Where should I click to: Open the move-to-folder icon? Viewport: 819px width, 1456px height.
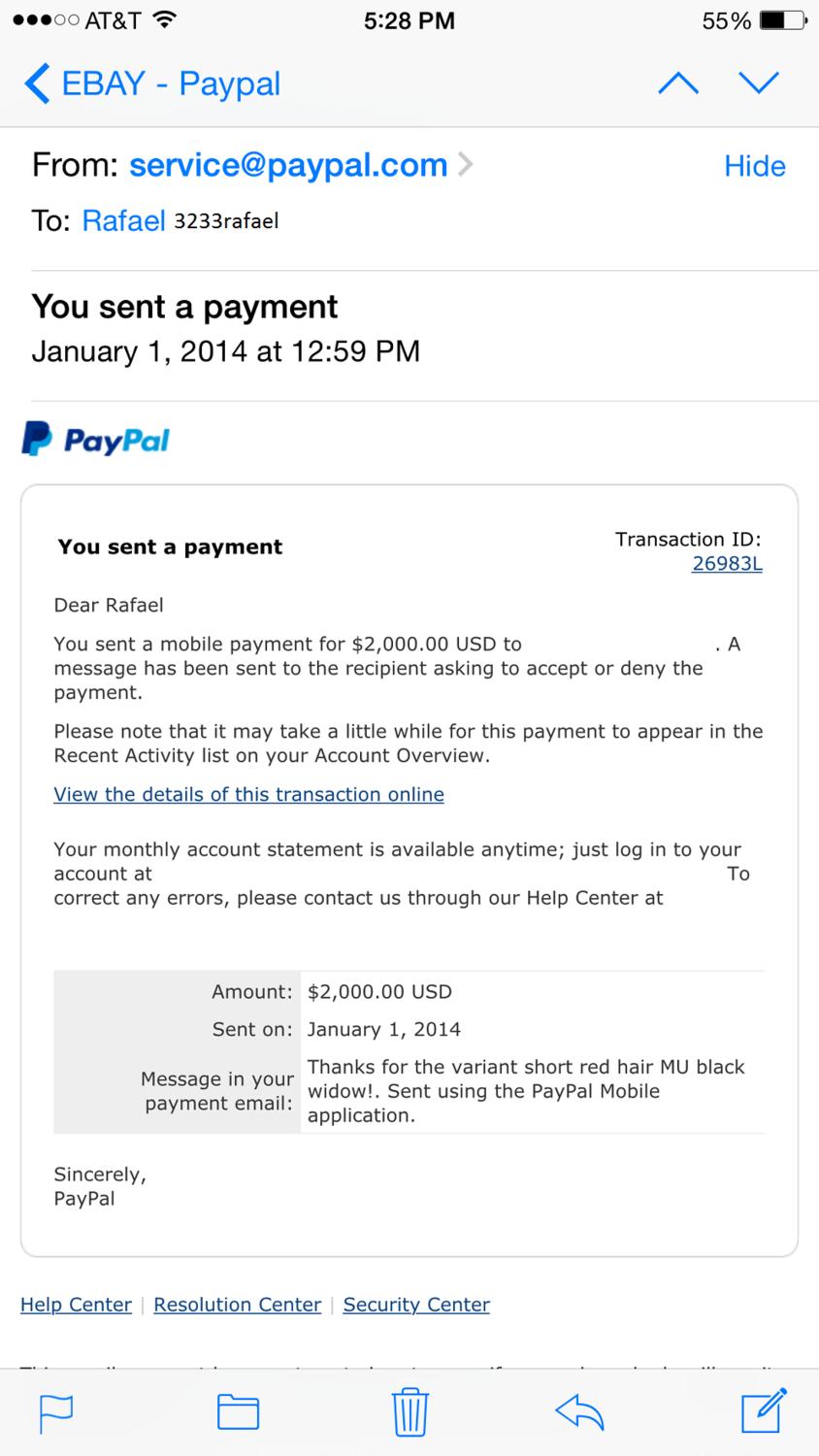tap(238, 1411)
